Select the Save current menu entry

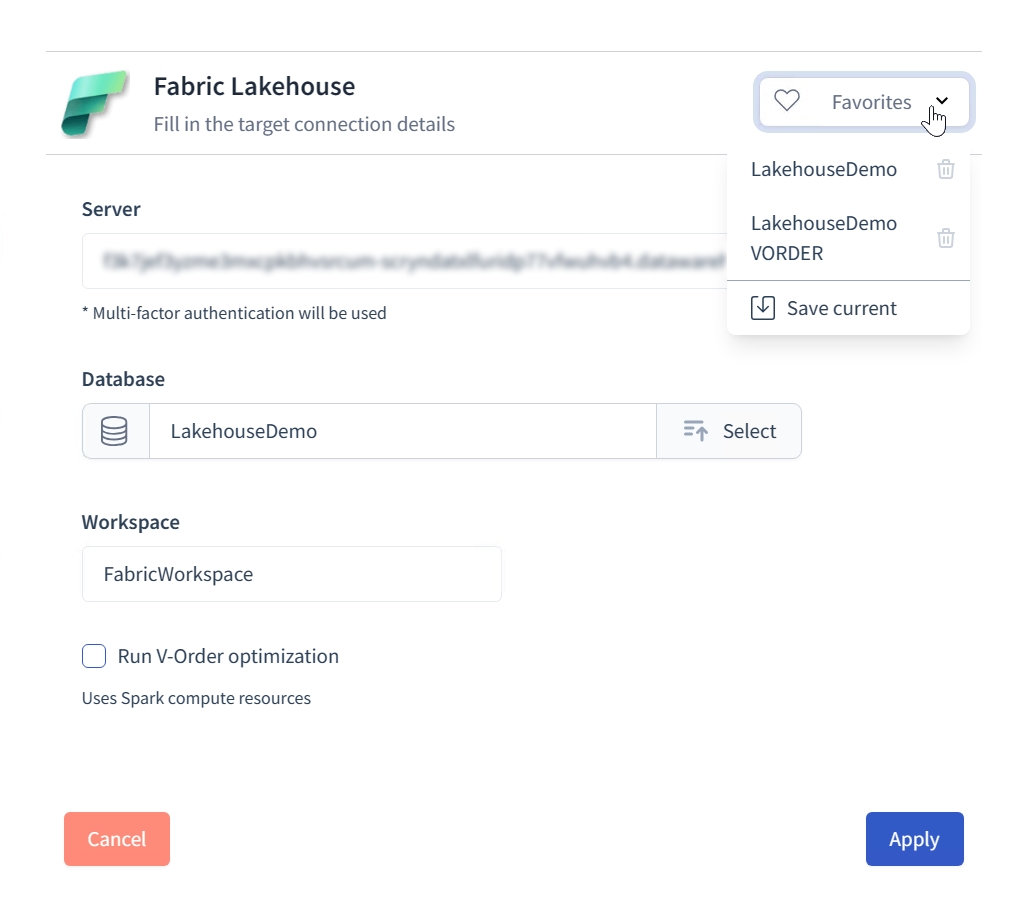841,308
